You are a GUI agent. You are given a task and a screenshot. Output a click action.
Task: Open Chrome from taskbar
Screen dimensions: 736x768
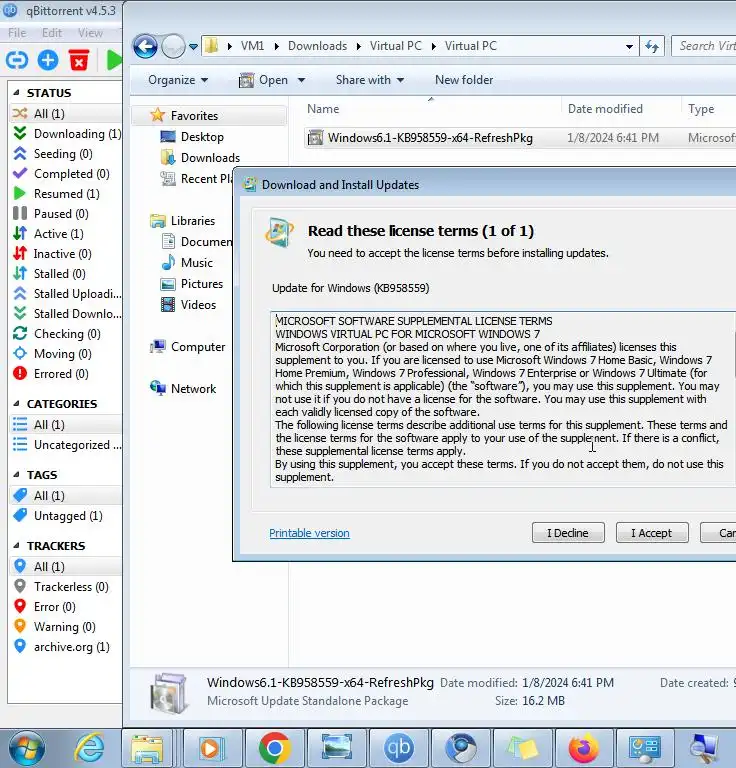(x=275, y=748)
